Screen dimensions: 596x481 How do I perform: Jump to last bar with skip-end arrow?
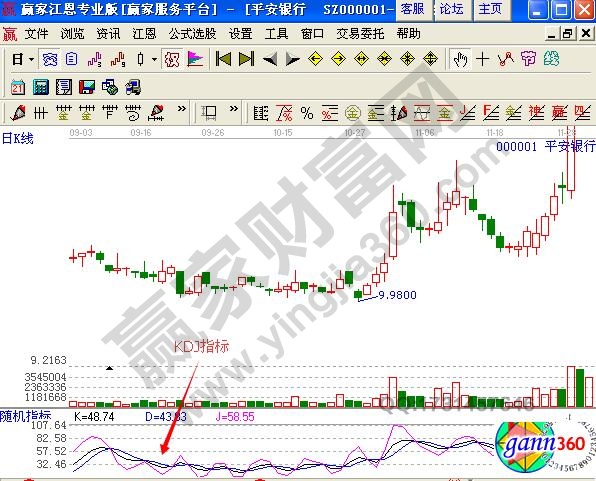click(x=246, y=59)
